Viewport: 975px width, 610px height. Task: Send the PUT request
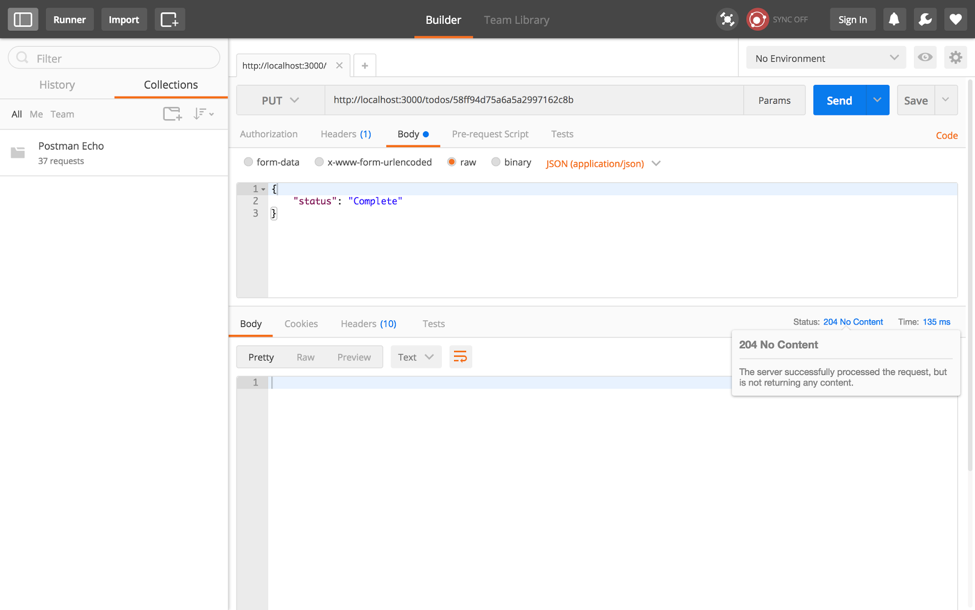point(839,100)
